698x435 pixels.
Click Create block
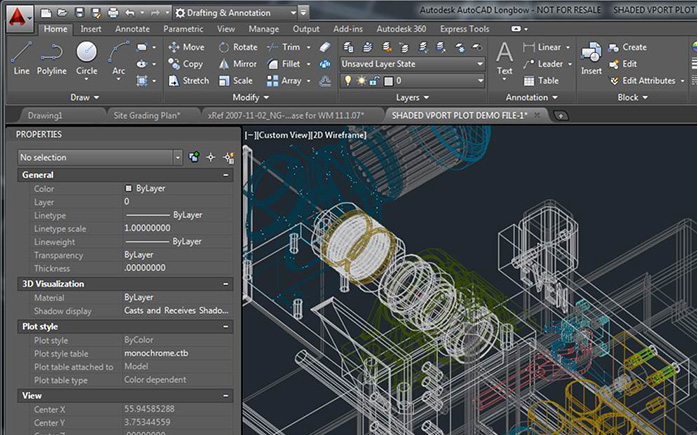tap(627, 47)
